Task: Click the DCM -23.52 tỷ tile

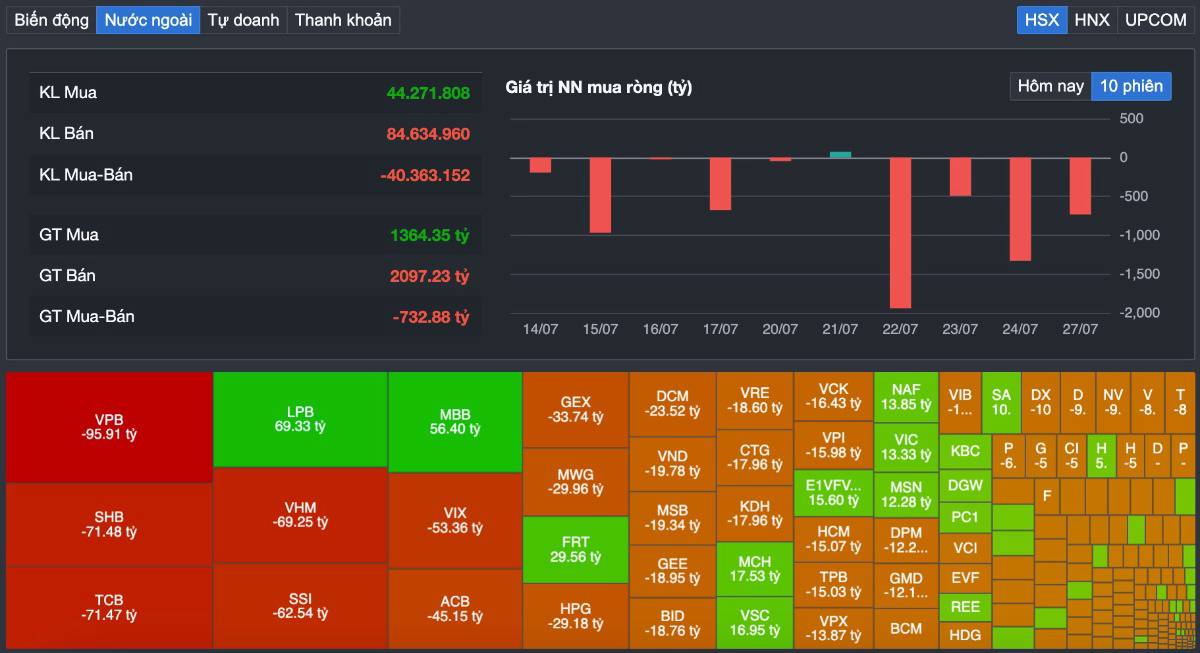Action: pos(672,403)
